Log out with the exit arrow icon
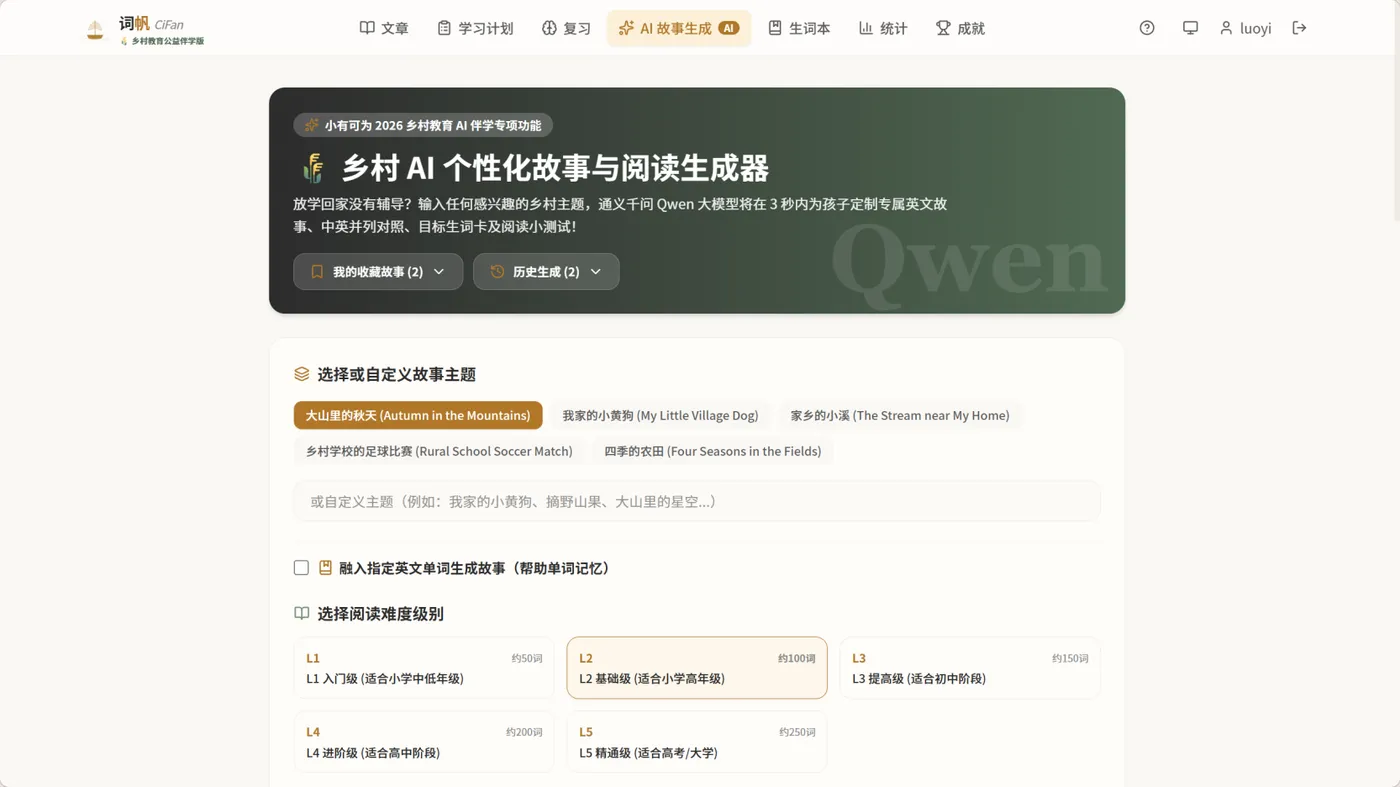Image resolution: width=1400 pixels, height=787 pixels. click(x=1299, y=28)
